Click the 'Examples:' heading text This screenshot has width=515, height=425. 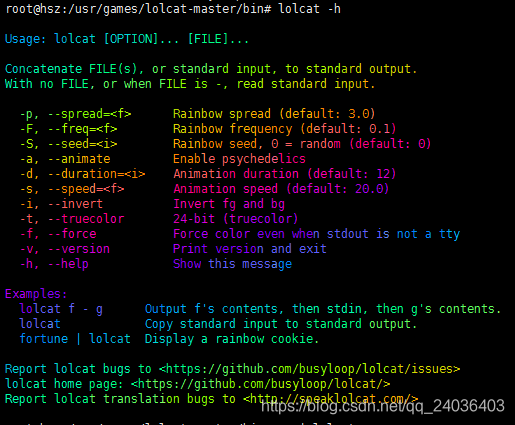coord(36,294)
